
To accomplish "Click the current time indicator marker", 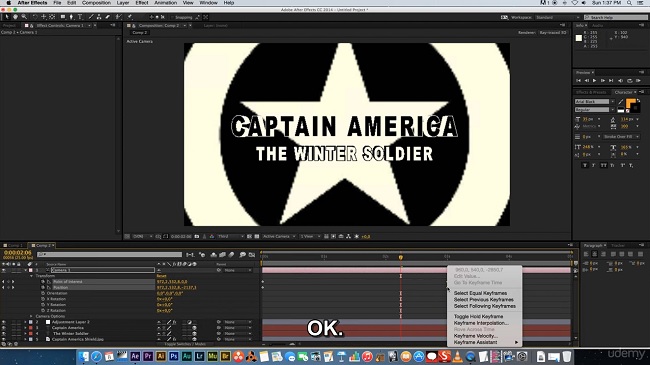I will click(400, 258).
